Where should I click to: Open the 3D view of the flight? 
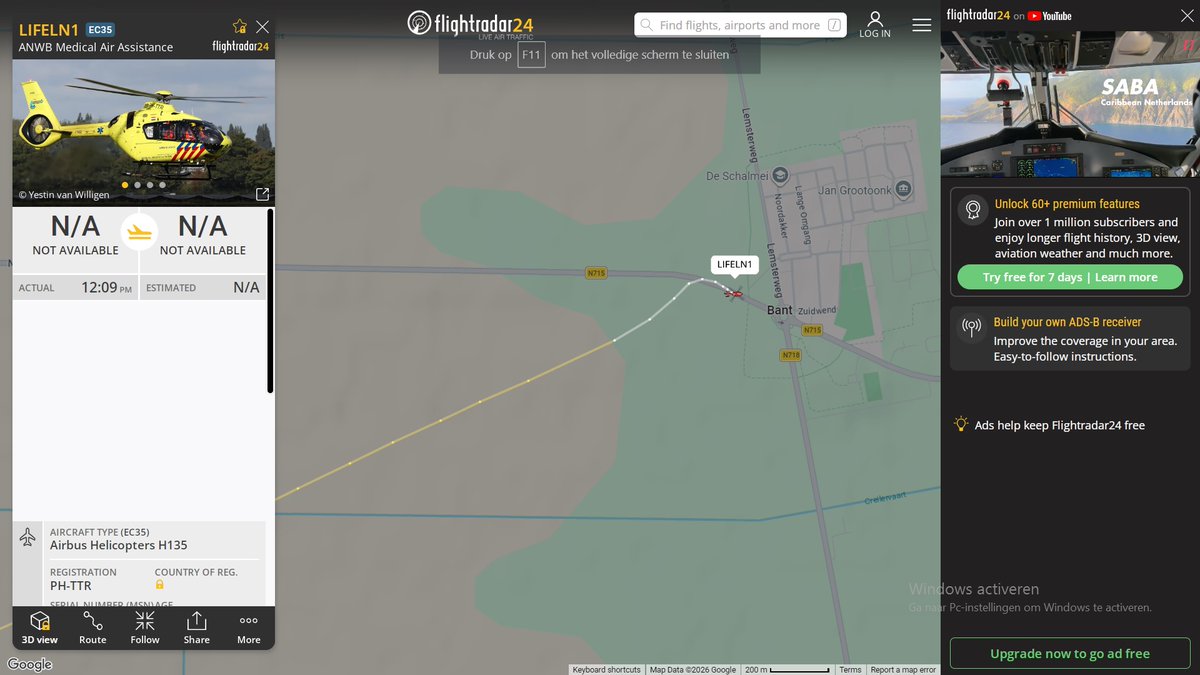[40, 628]
